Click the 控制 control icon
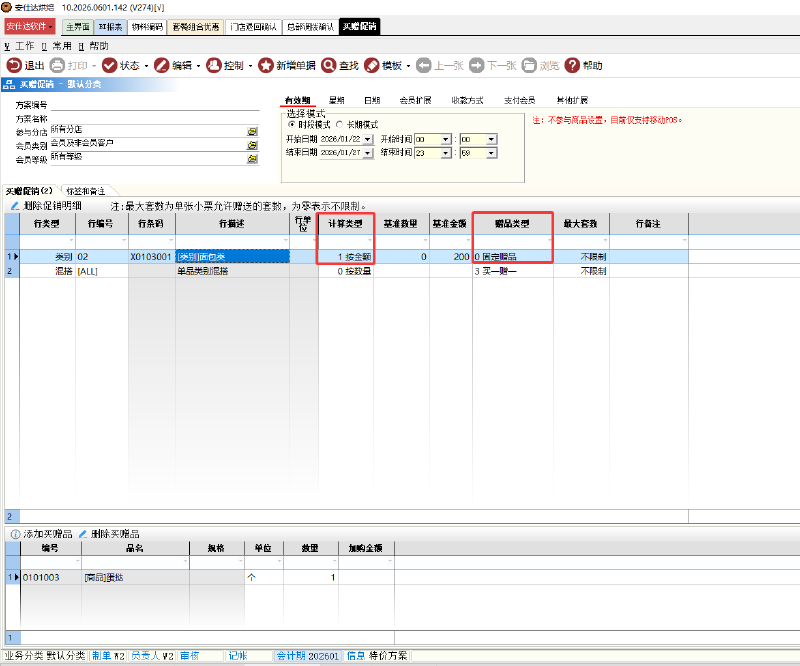 click(x=213, y=65)
